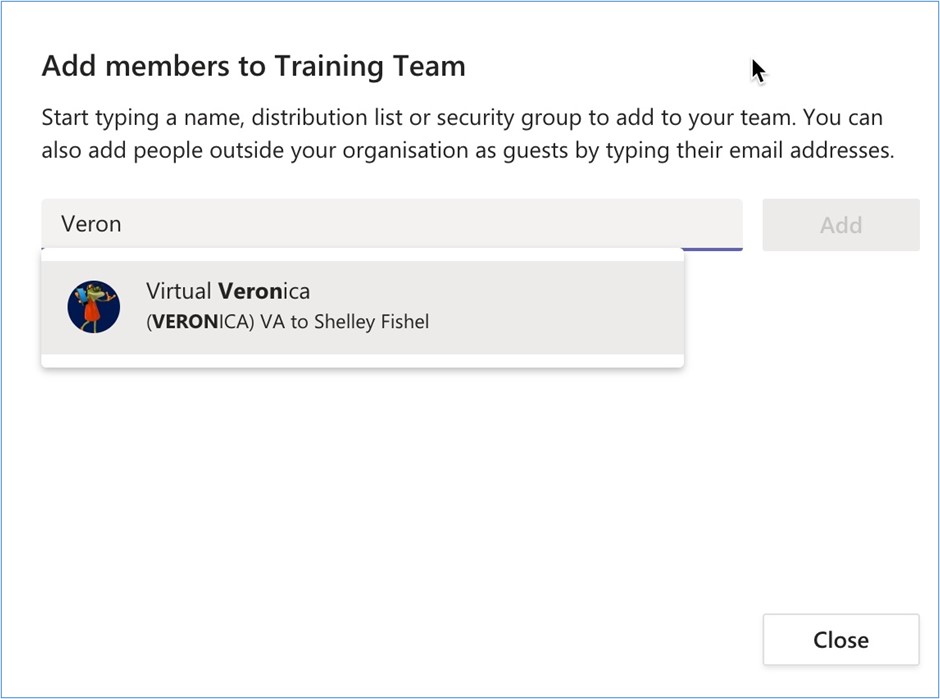The height and width of the screenshot is (699, 940).
Task: Click the member search field containing "Veron"
Action: tap(391, 224)
